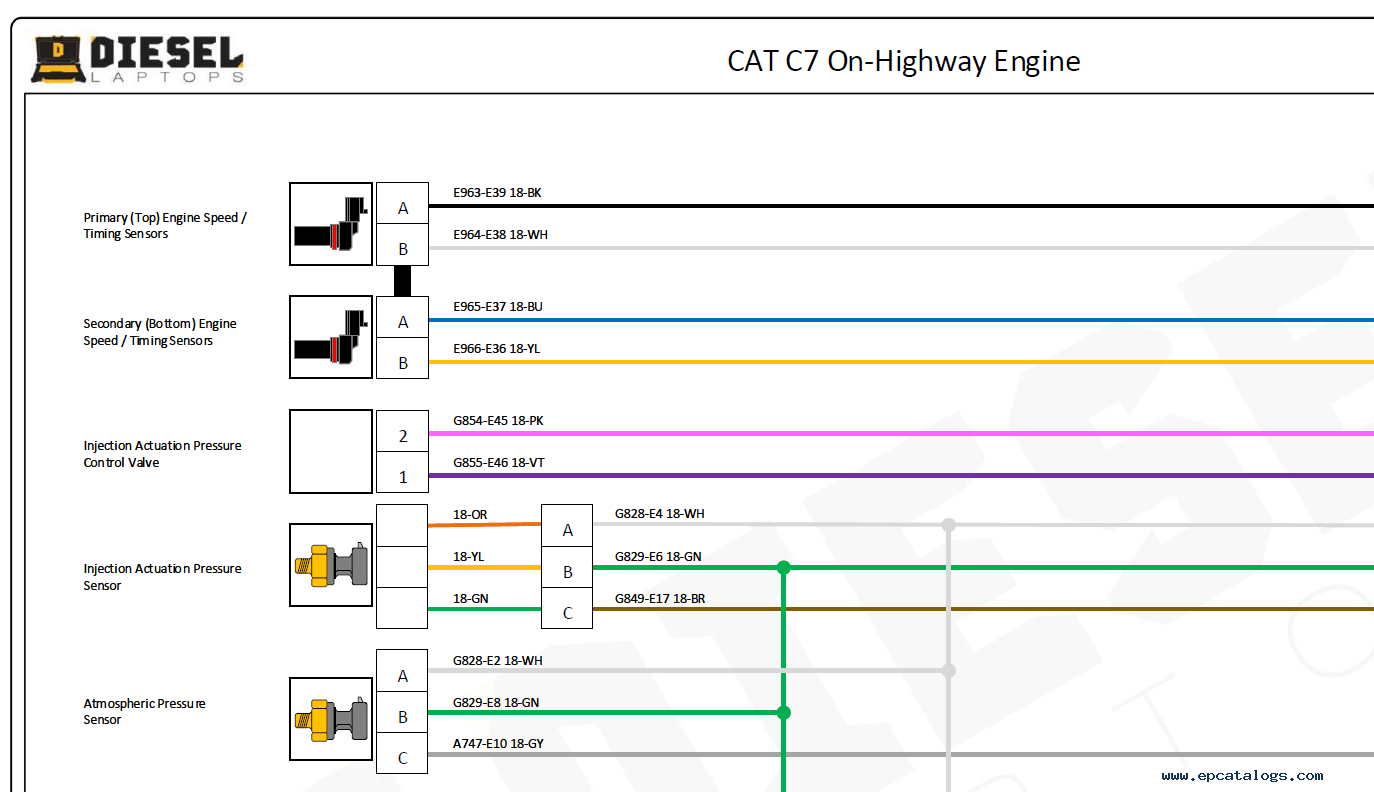Image resolution: width=1374 pixels, height=792 pixels.
Task: Select the '18-OR' orange wire label
Action: pos(470,514)
